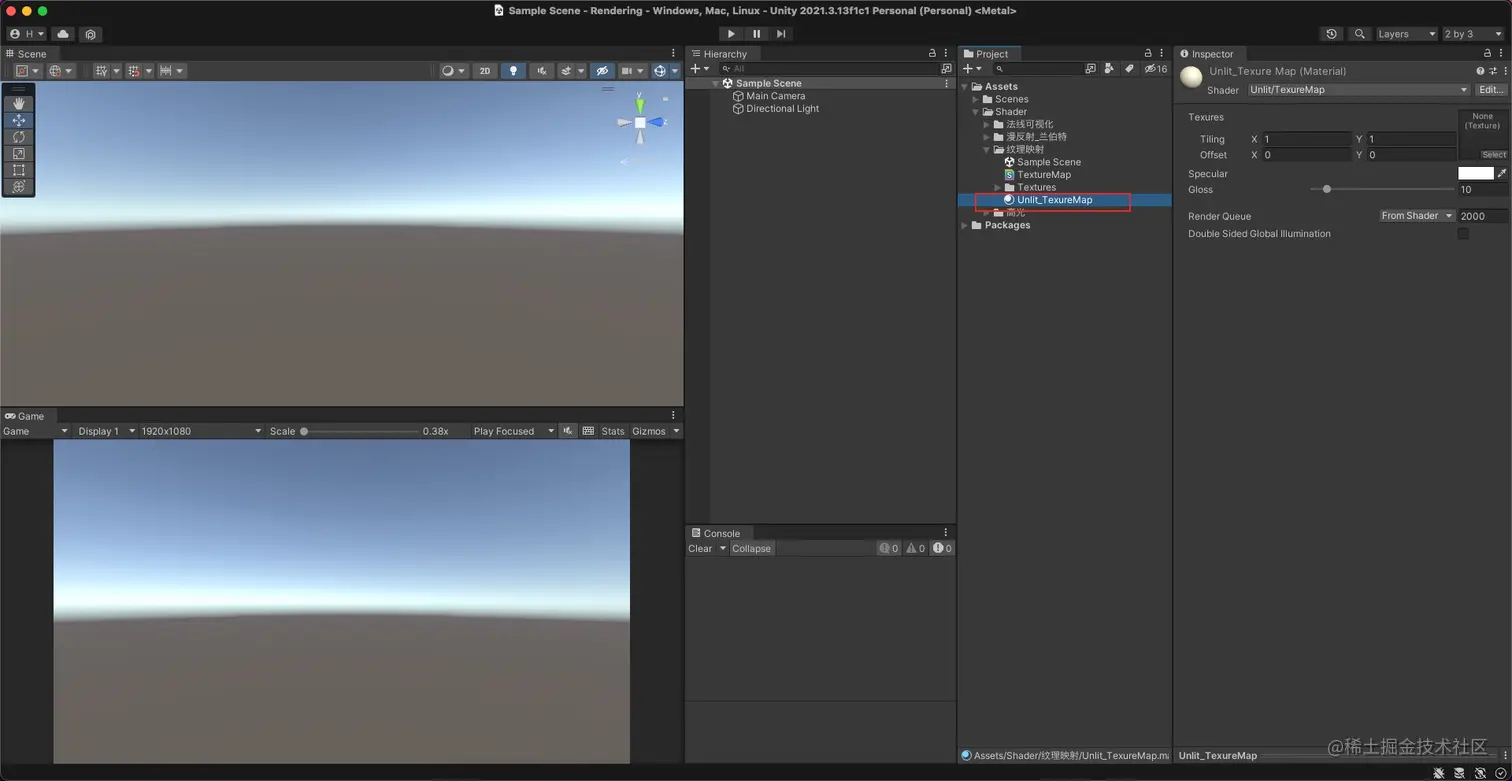Expand the Packages folder
The image size is (1512, 781).
pyautogui.click(x=965, y=225)
